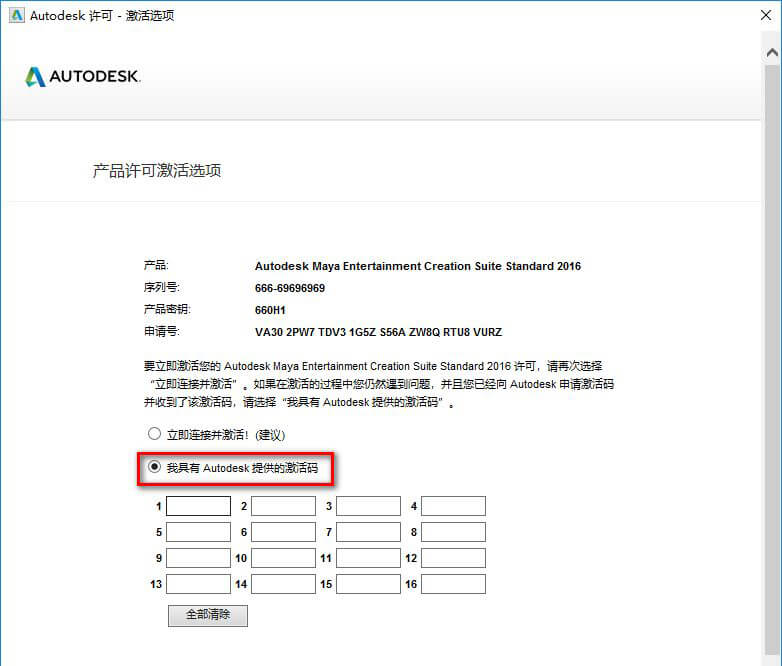This screenshot has height=666, width=782.
Task: Click activation code field 3
Action: [368, 506]
